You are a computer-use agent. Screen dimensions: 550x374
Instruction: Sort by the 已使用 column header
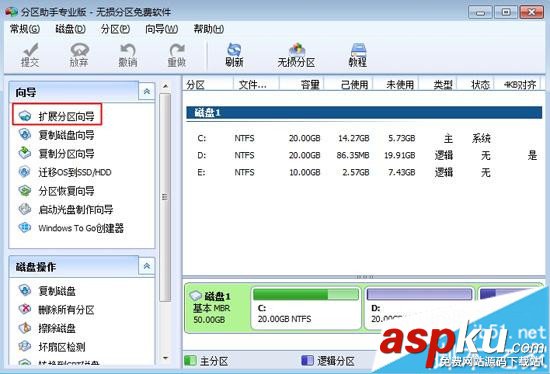(348, 85)
